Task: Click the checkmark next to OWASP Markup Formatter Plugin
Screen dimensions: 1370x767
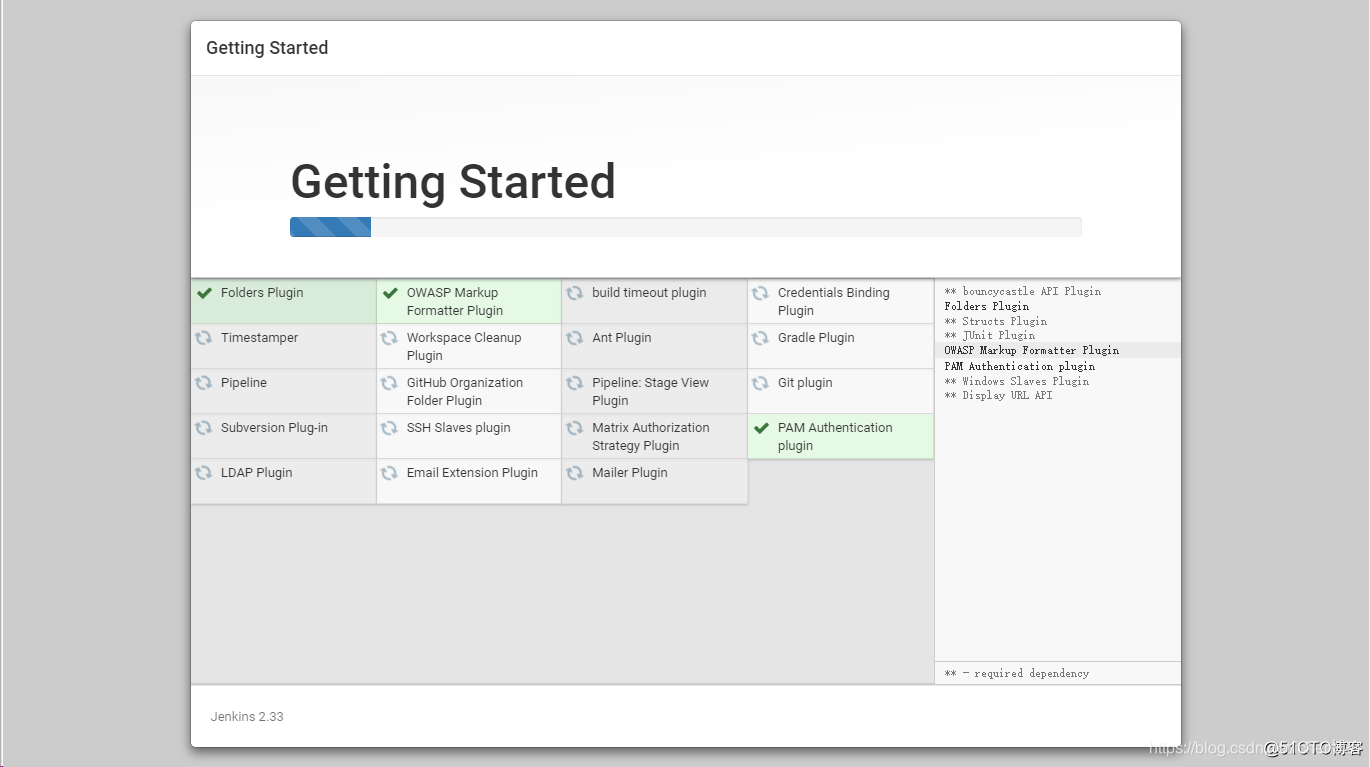Action: (390, 293)
